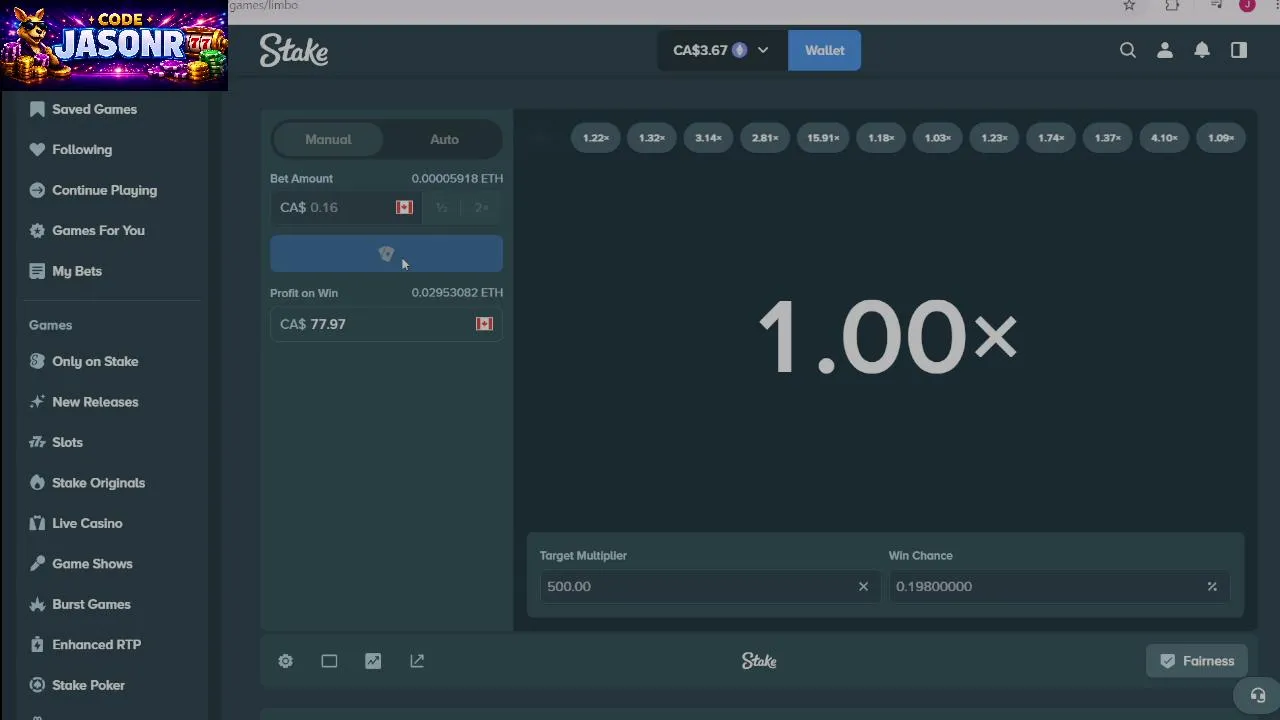The height and width of the screenshot is (720, 1280).
Task: Open game settings gear icon
Action: 286,661
